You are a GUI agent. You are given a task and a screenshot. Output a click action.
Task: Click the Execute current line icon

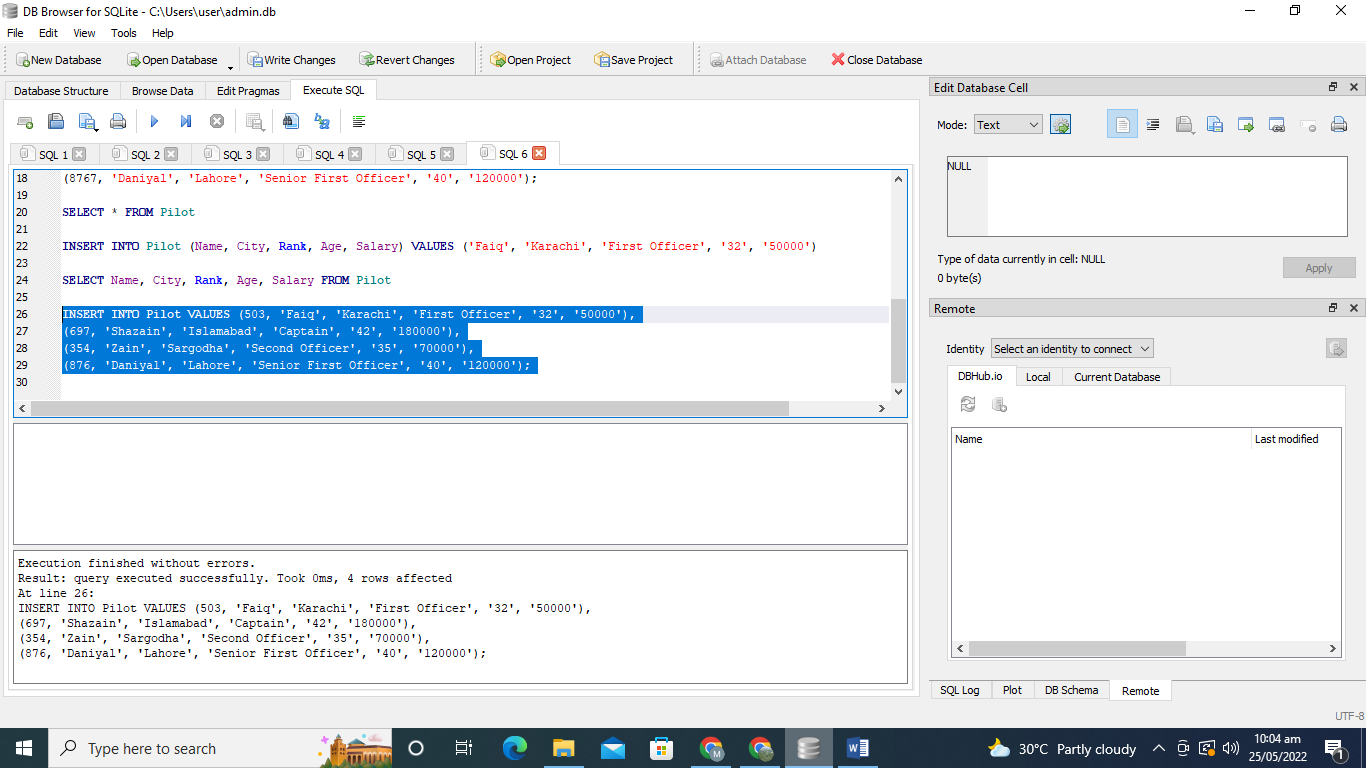pos(185,121)
